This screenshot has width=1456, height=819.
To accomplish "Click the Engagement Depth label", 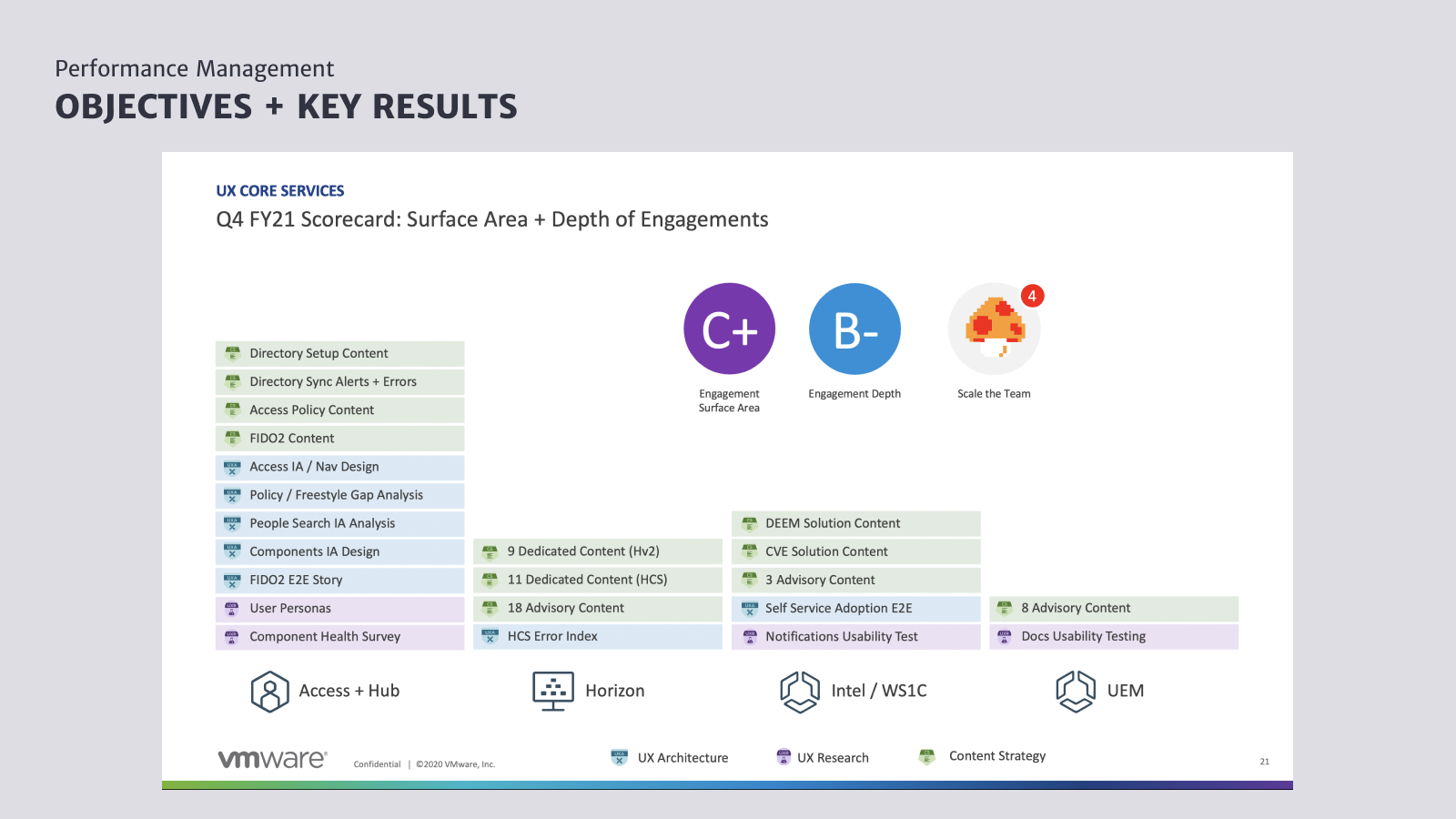I will 854,394.
